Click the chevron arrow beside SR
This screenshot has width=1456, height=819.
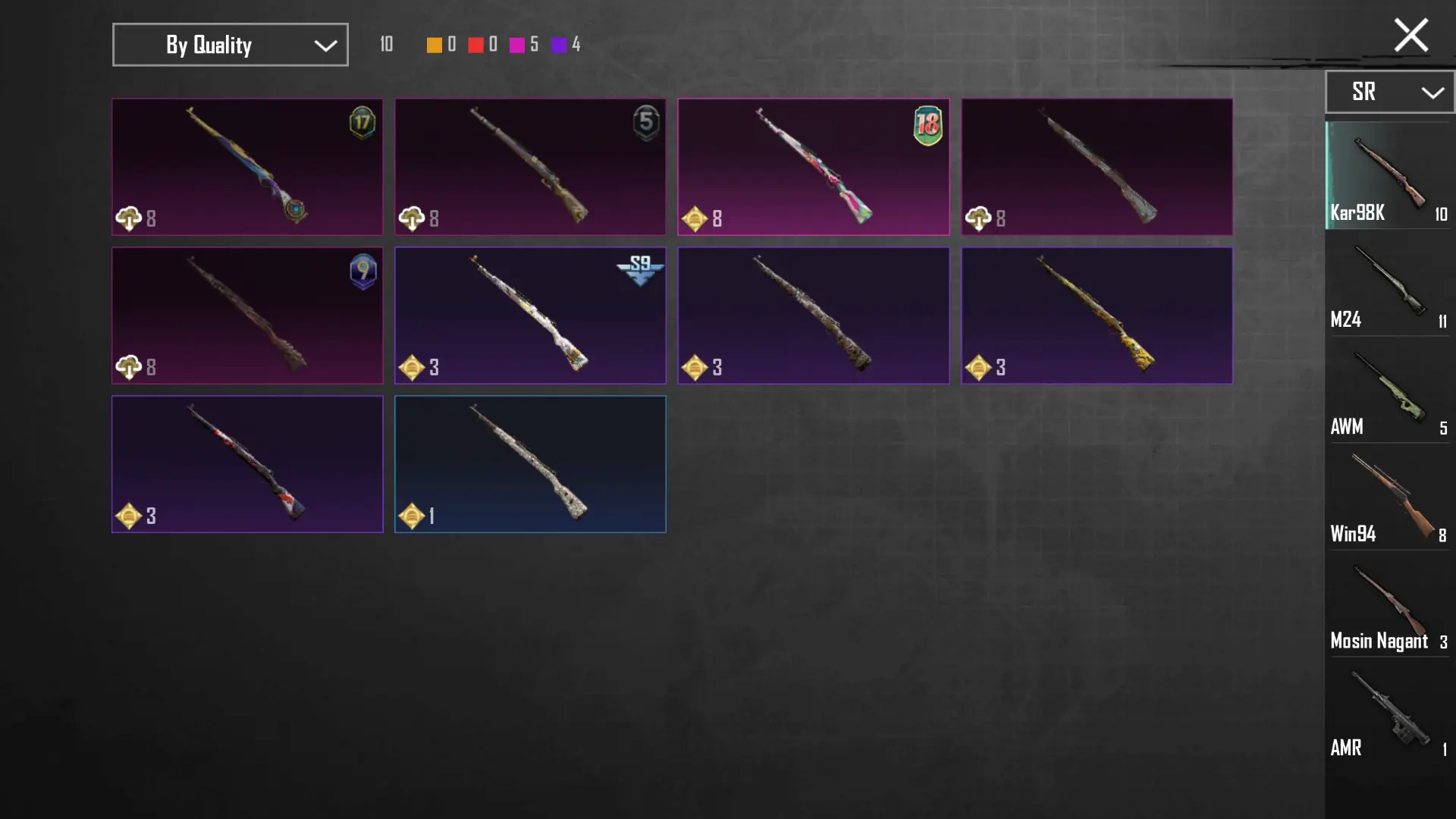click(1432, 93)
